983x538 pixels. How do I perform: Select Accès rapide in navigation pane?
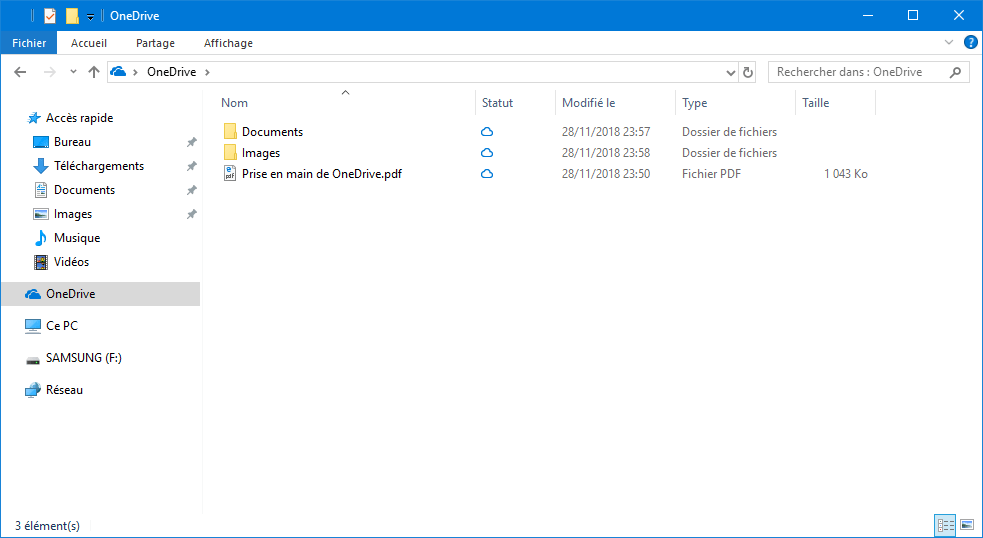click(80, 118)
